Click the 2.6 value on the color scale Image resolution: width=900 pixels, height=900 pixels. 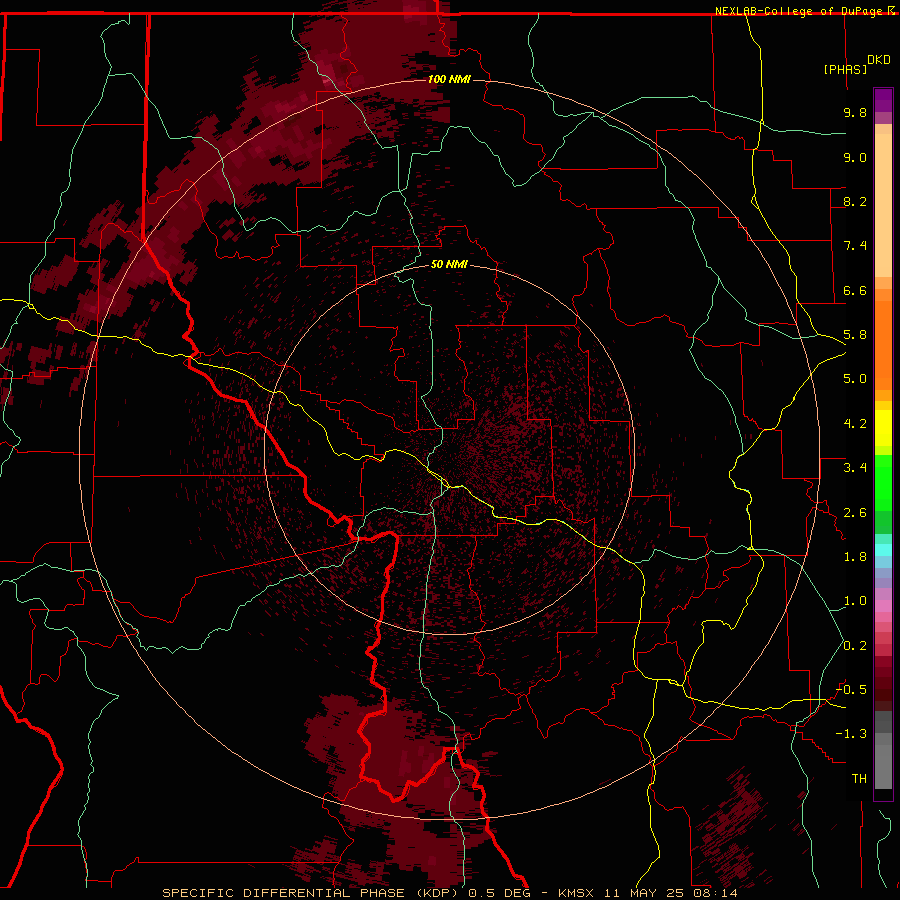(x=855, y=513)
